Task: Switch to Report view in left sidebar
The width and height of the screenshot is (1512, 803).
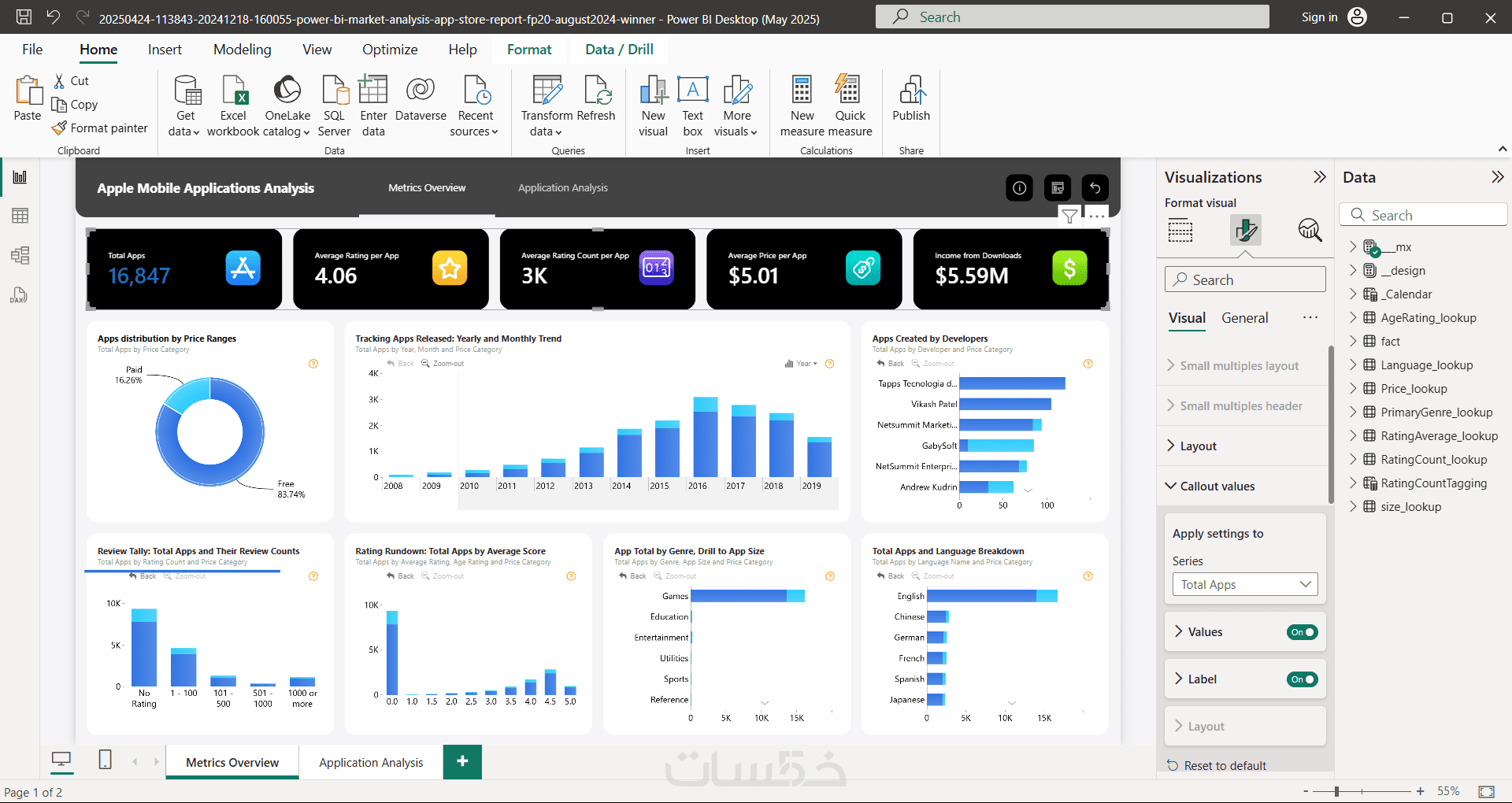Action: [x=20, y=177]
